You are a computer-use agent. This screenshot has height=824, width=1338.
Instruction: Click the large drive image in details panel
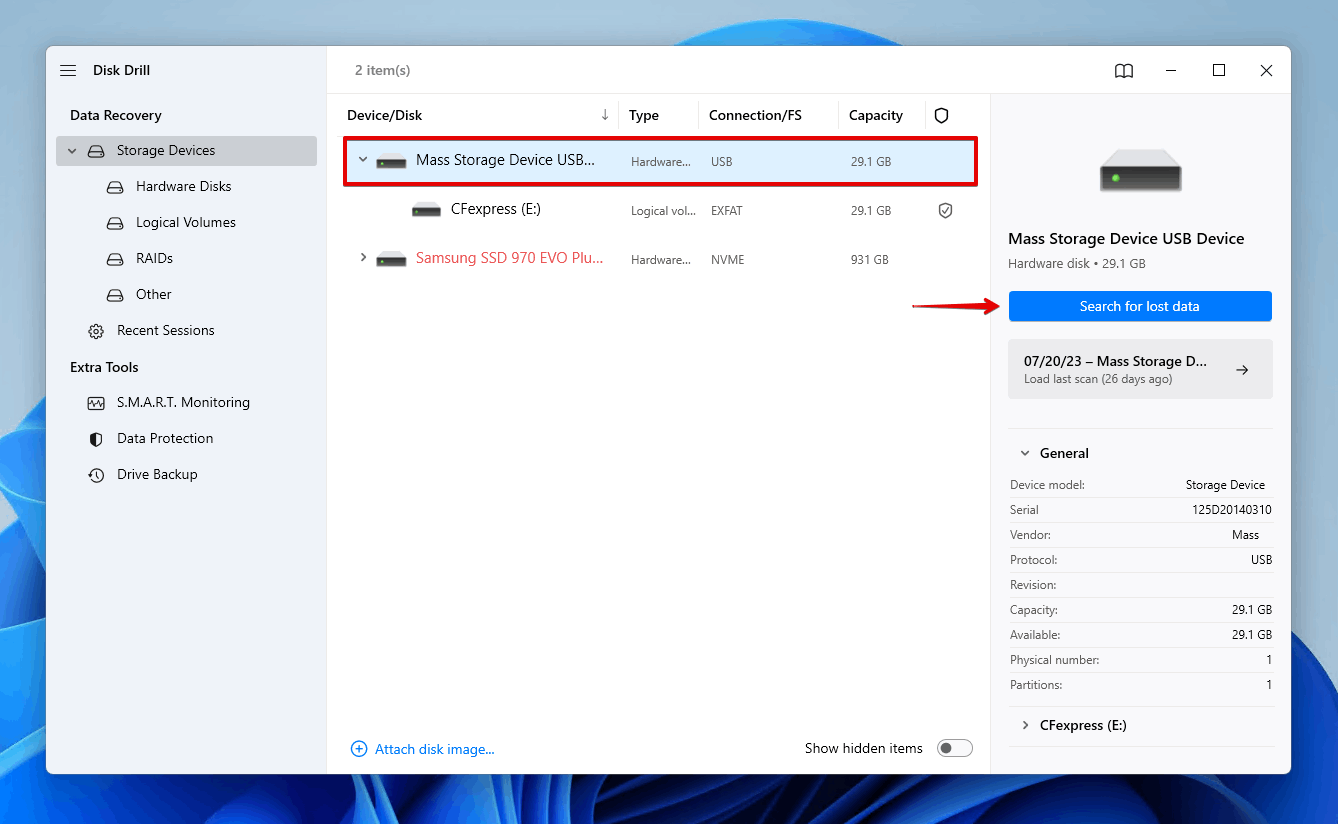[1140, 170]
